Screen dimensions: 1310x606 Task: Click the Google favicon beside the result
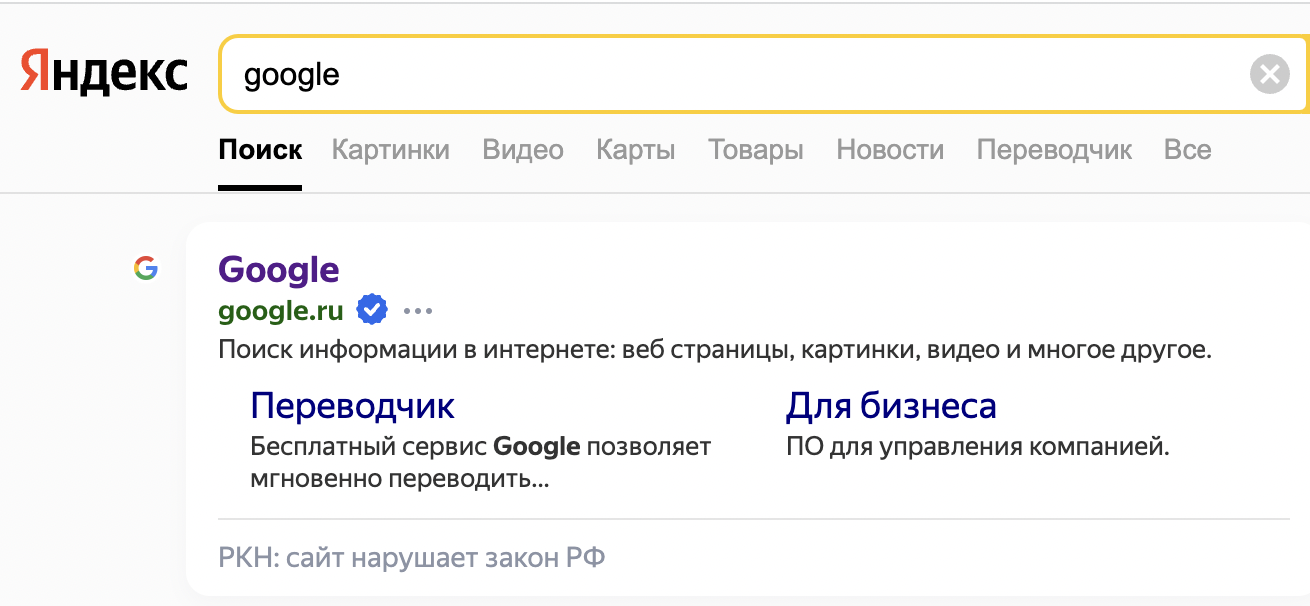pyautogui.click(x=146, y=268)
